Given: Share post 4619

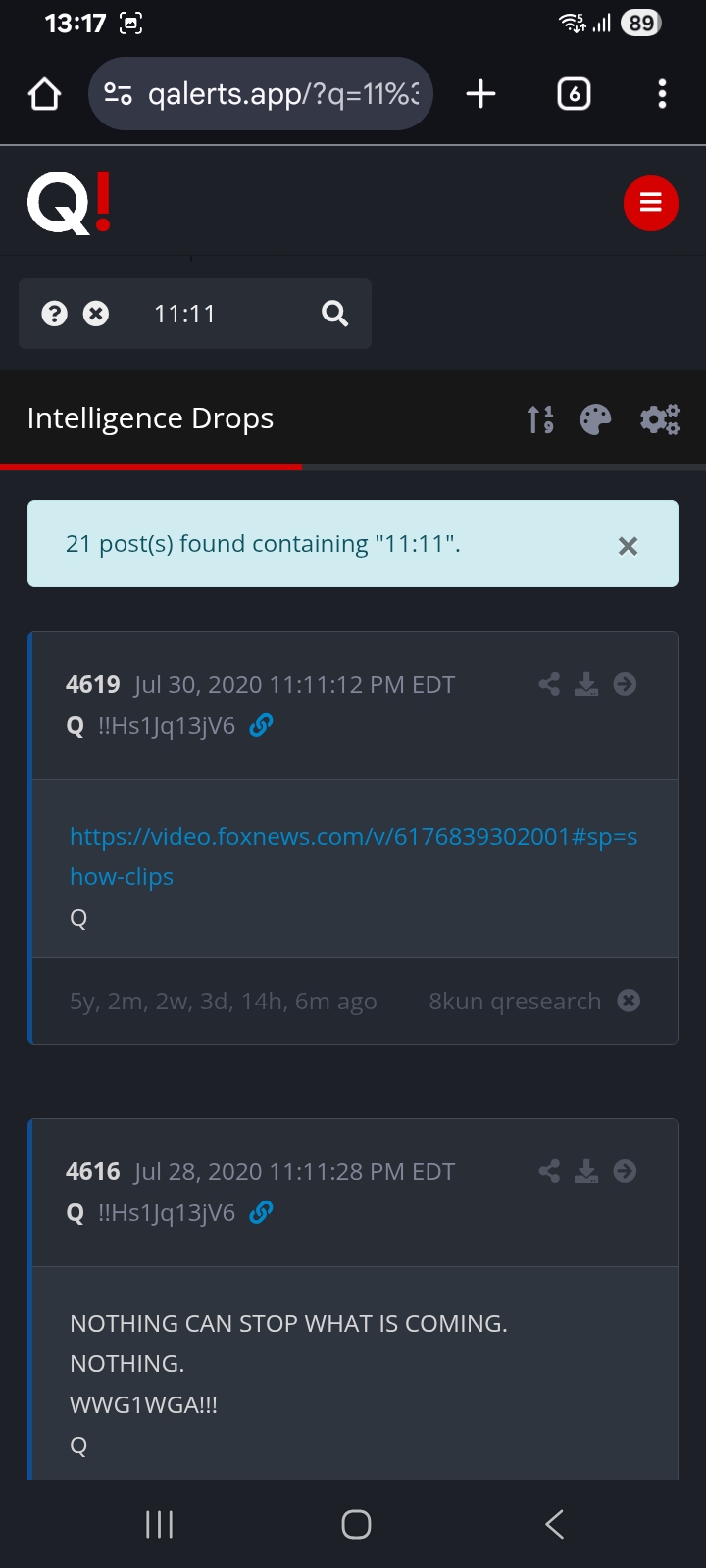Looking at the screenshot, I should [x=549, y=684].
